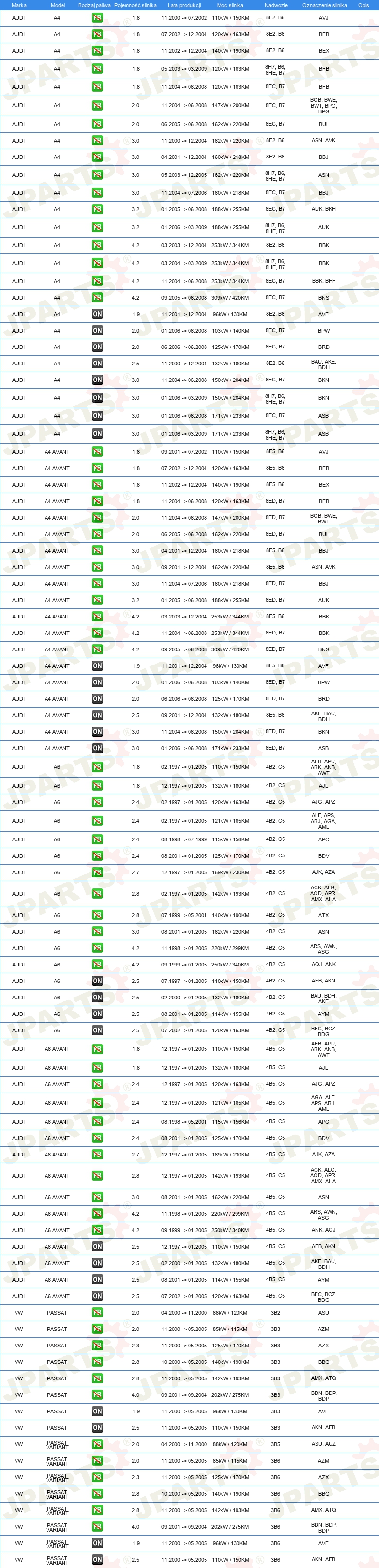This screenshot has height=1568, width=379.
Task: Click '09.2005 -> 06.2008' in A4 8EC BNS row
Action: pyautogui.click(x=184, y=298)
